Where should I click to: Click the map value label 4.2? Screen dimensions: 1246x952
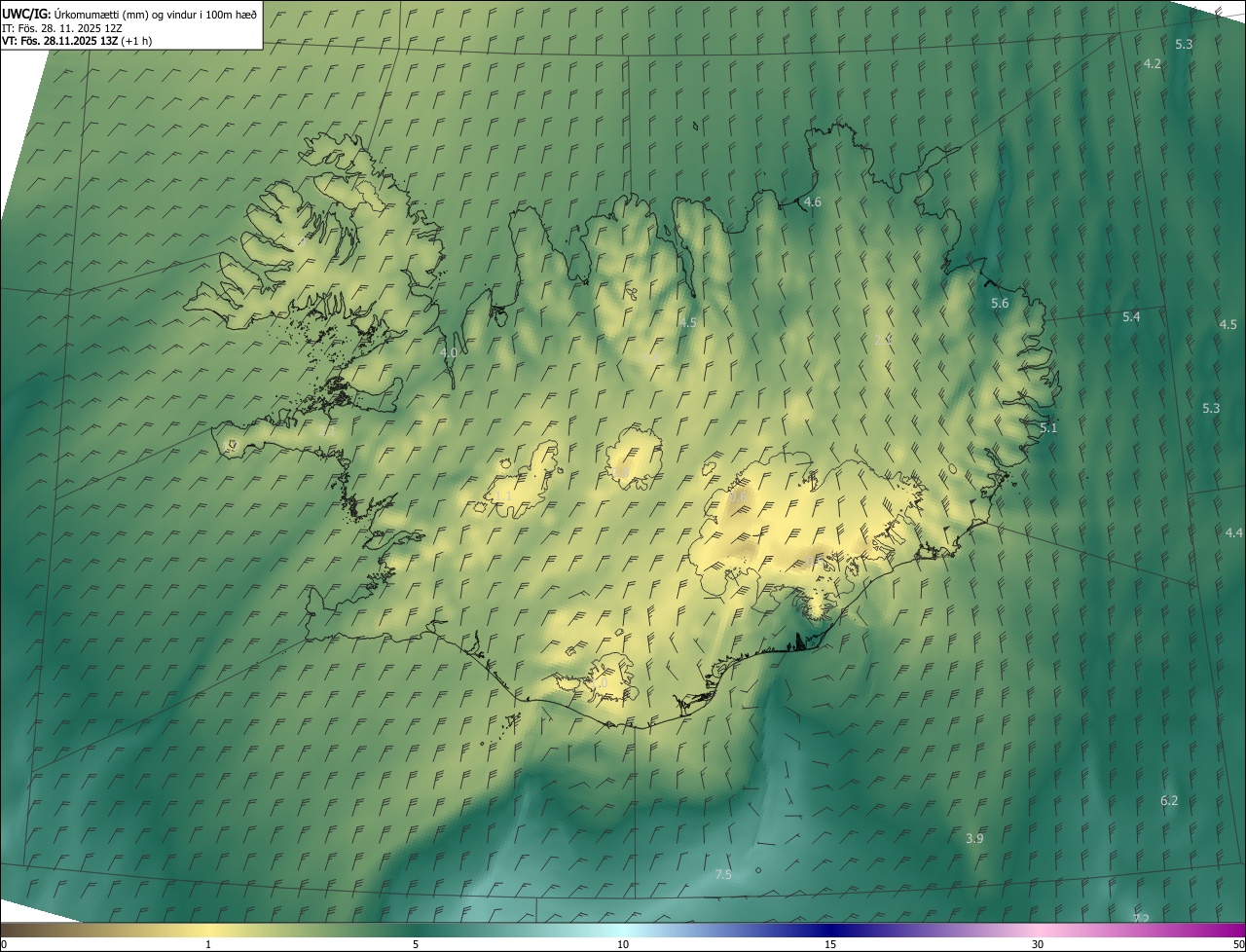click(x=1152, y=63)
